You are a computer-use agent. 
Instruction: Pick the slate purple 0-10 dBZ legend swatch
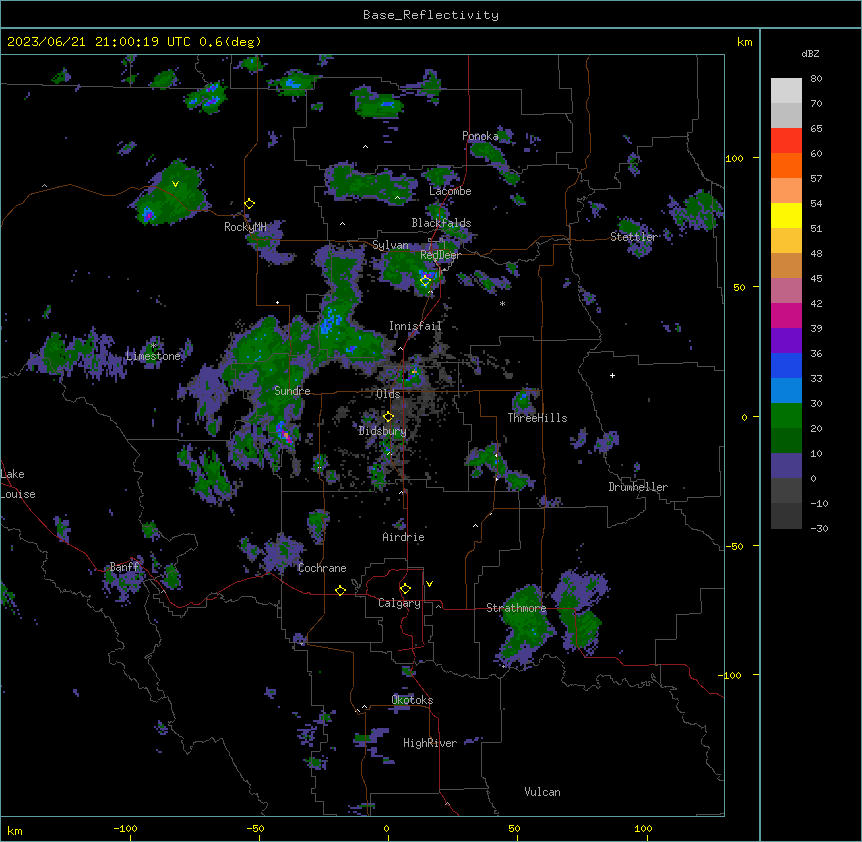tap(786, 466)
